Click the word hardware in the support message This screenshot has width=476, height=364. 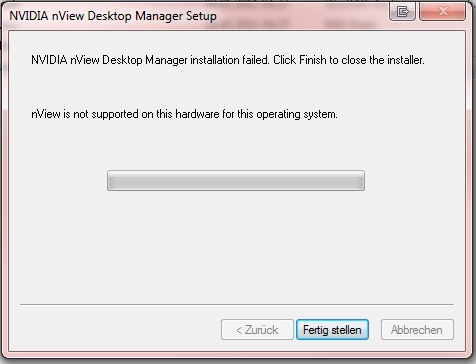[197, 114]
